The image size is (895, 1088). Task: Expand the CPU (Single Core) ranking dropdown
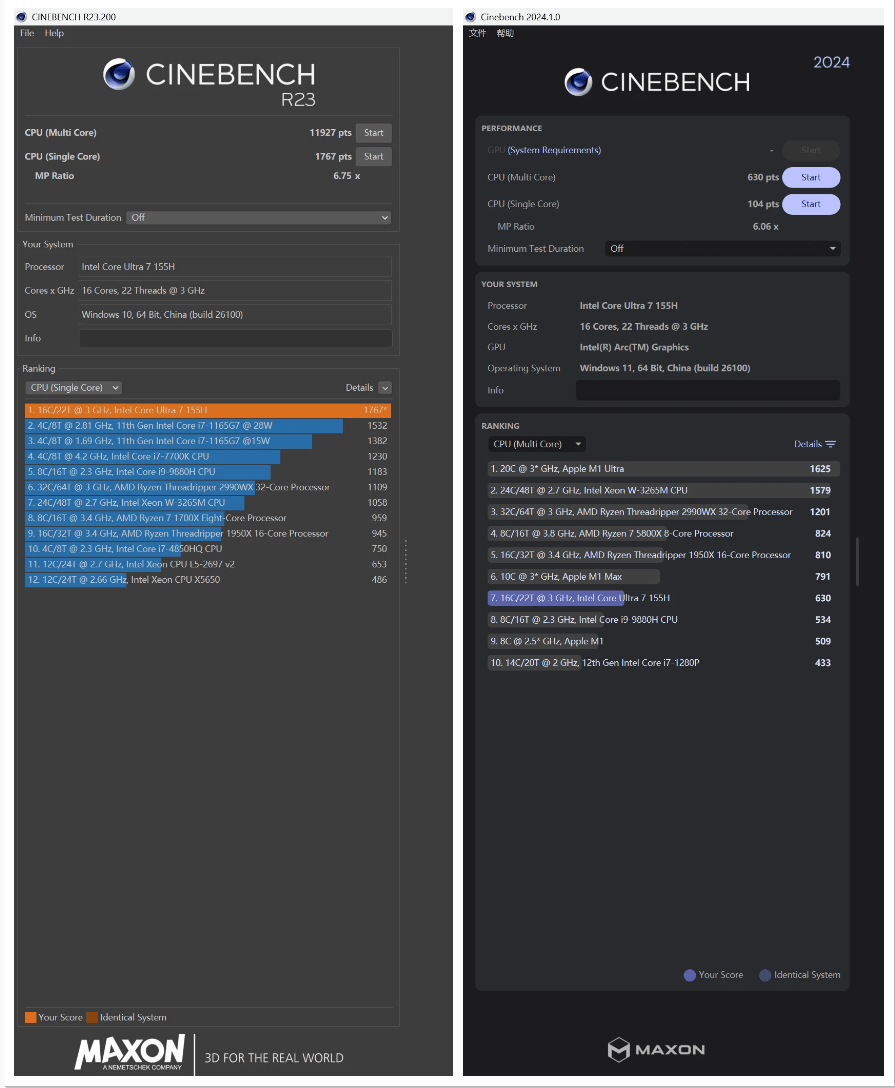(74, 388)
